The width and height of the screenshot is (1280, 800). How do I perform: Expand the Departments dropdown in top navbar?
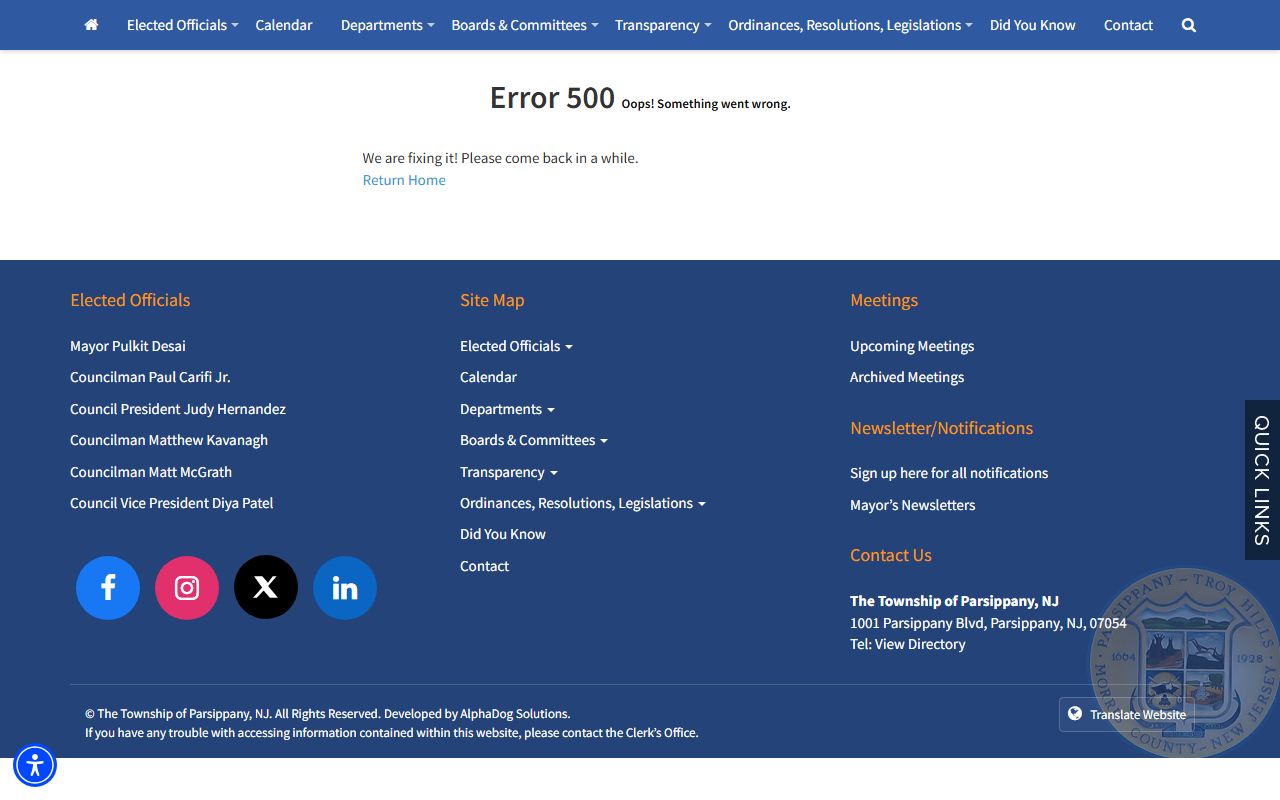click(387, 25)
